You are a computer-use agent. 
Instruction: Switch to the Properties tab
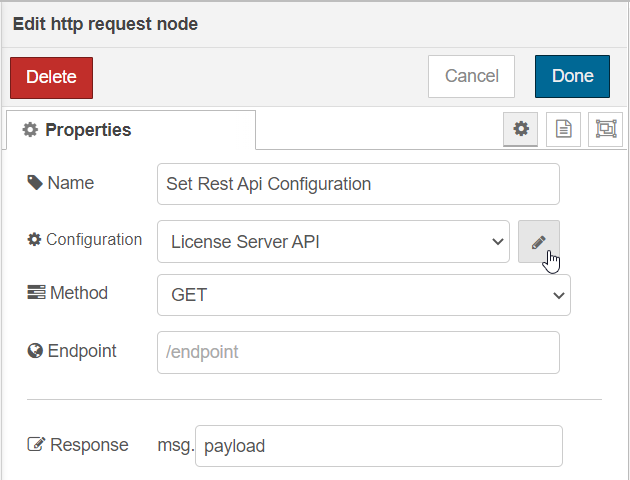[131, 130]
